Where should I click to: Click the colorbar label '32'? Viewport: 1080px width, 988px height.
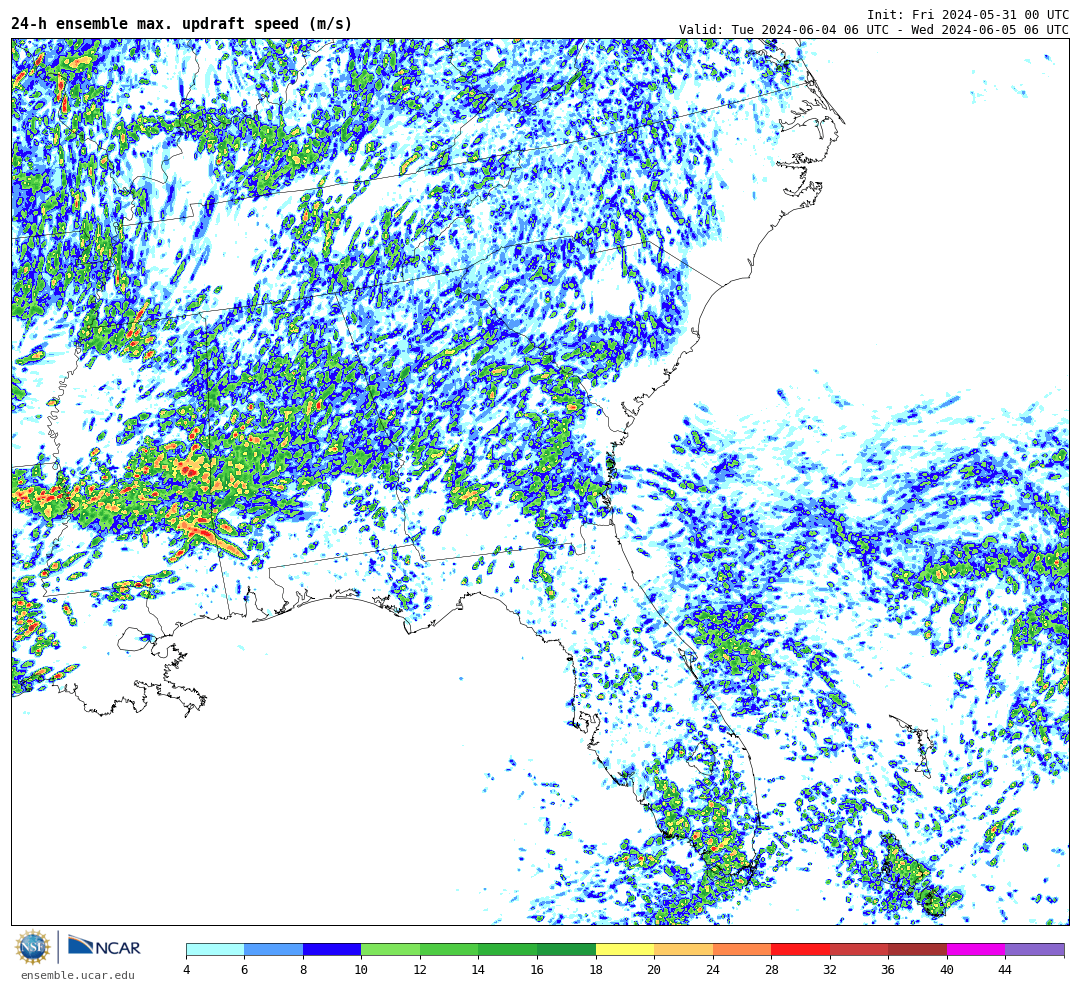pyautogui.click(x=830, y=969)
